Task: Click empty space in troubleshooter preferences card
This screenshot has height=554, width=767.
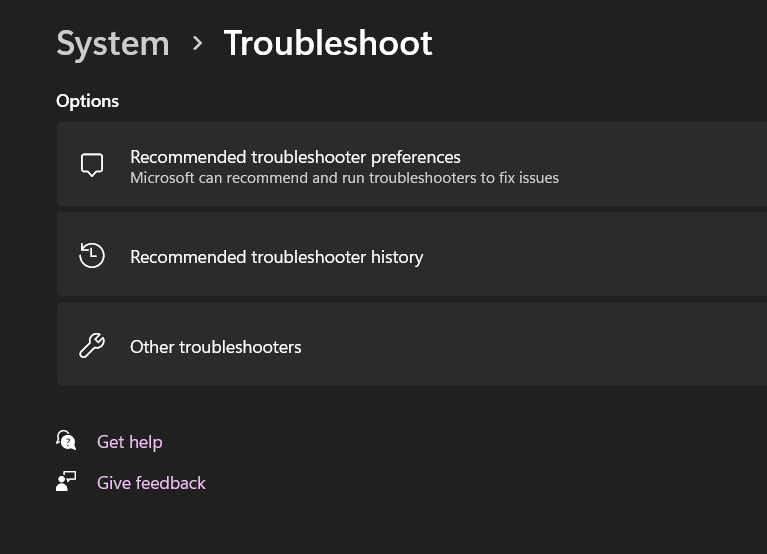Action: [x=660, y=164]
